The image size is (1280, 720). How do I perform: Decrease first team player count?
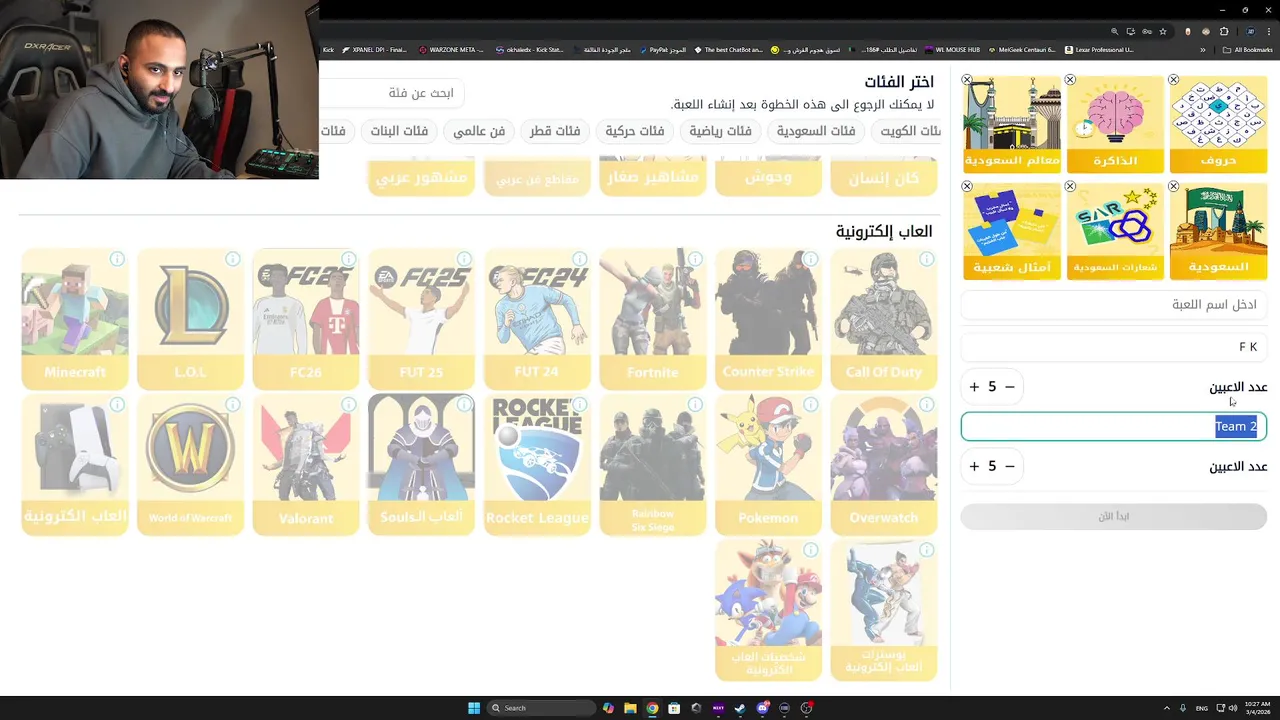[1010, 387]
